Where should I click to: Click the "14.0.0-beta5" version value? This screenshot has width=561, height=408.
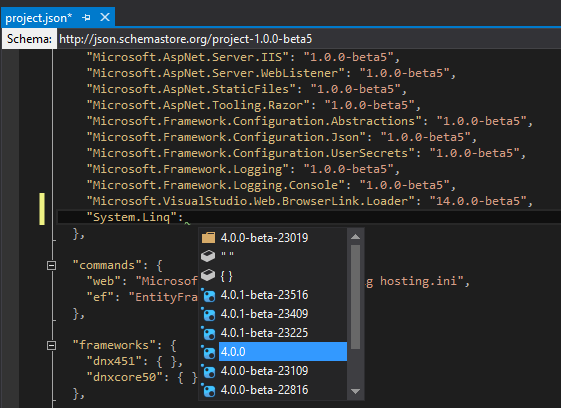478,201
